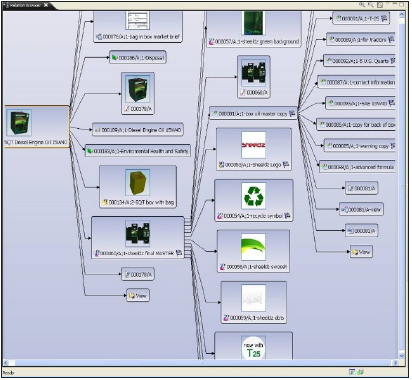This screenshot has width=412, height=380.
Task: Select the warning copy node
Action: [x=360, y=146]
